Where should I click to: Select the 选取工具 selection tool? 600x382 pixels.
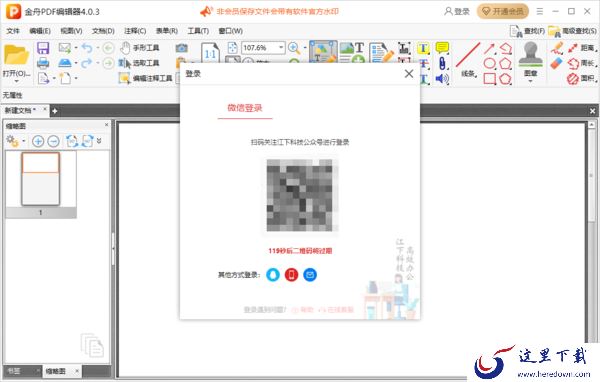tap(139, 63)
